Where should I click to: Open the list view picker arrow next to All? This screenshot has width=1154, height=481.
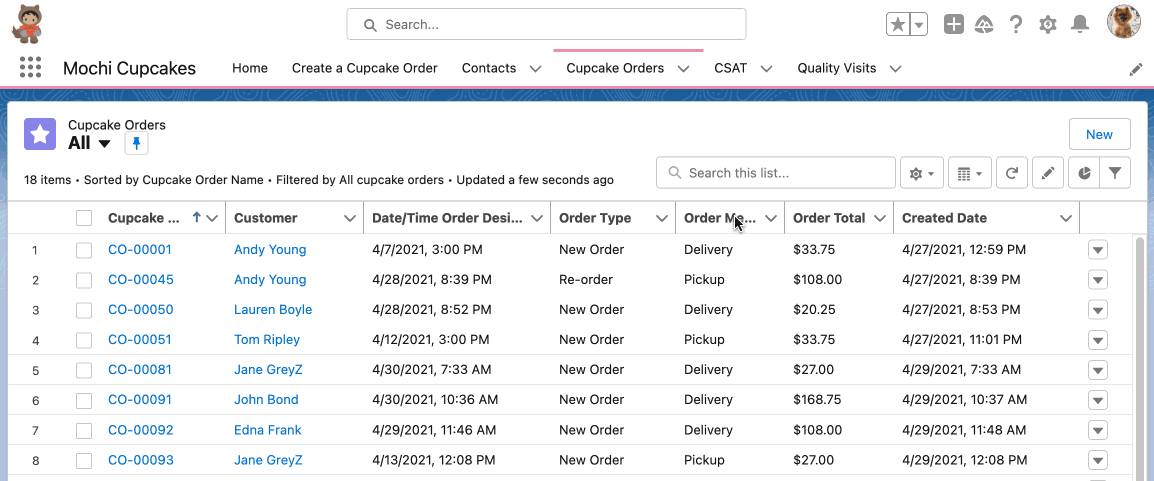coord(105,143)
